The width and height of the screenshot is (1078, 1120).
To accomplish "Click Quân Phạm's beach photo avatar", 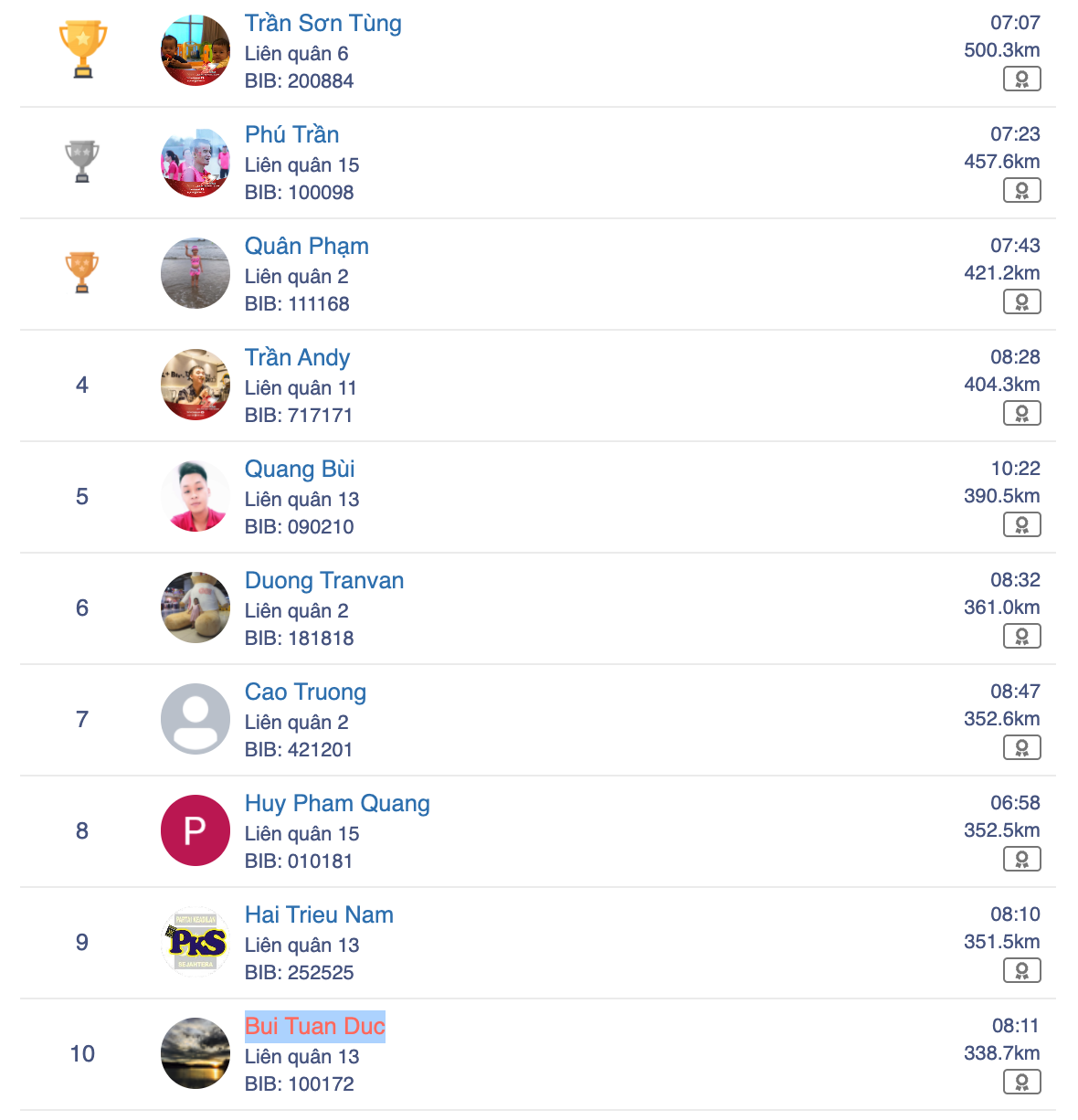I will coord(196,273).
